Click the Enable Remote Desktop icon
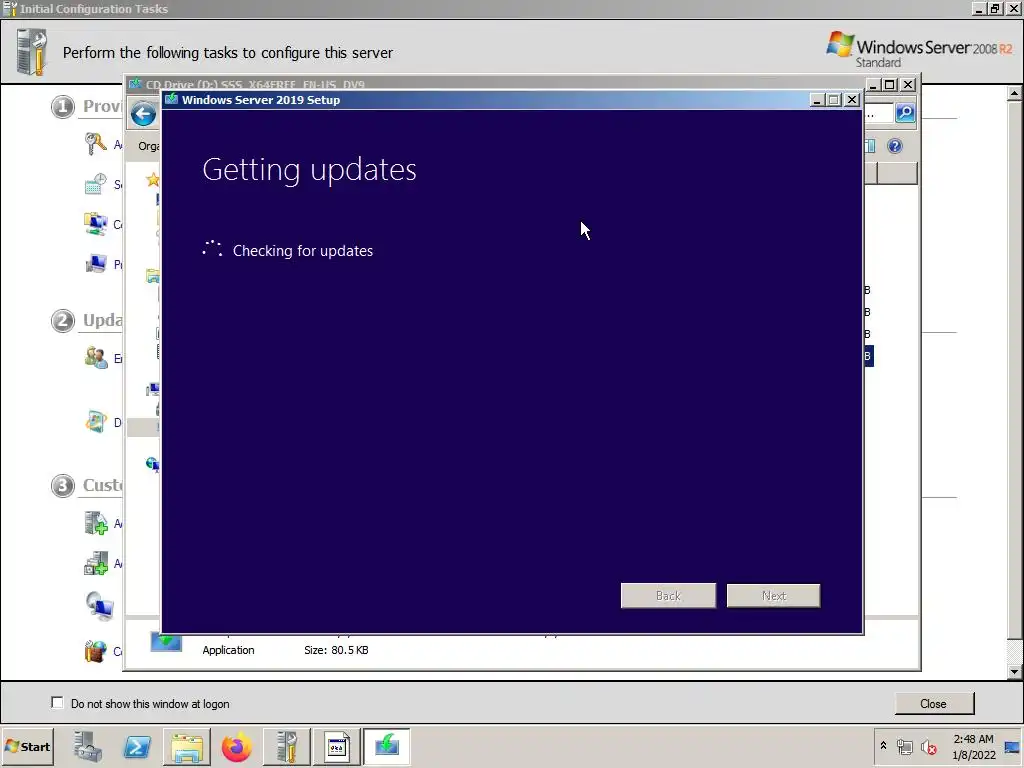 point(99,605)
